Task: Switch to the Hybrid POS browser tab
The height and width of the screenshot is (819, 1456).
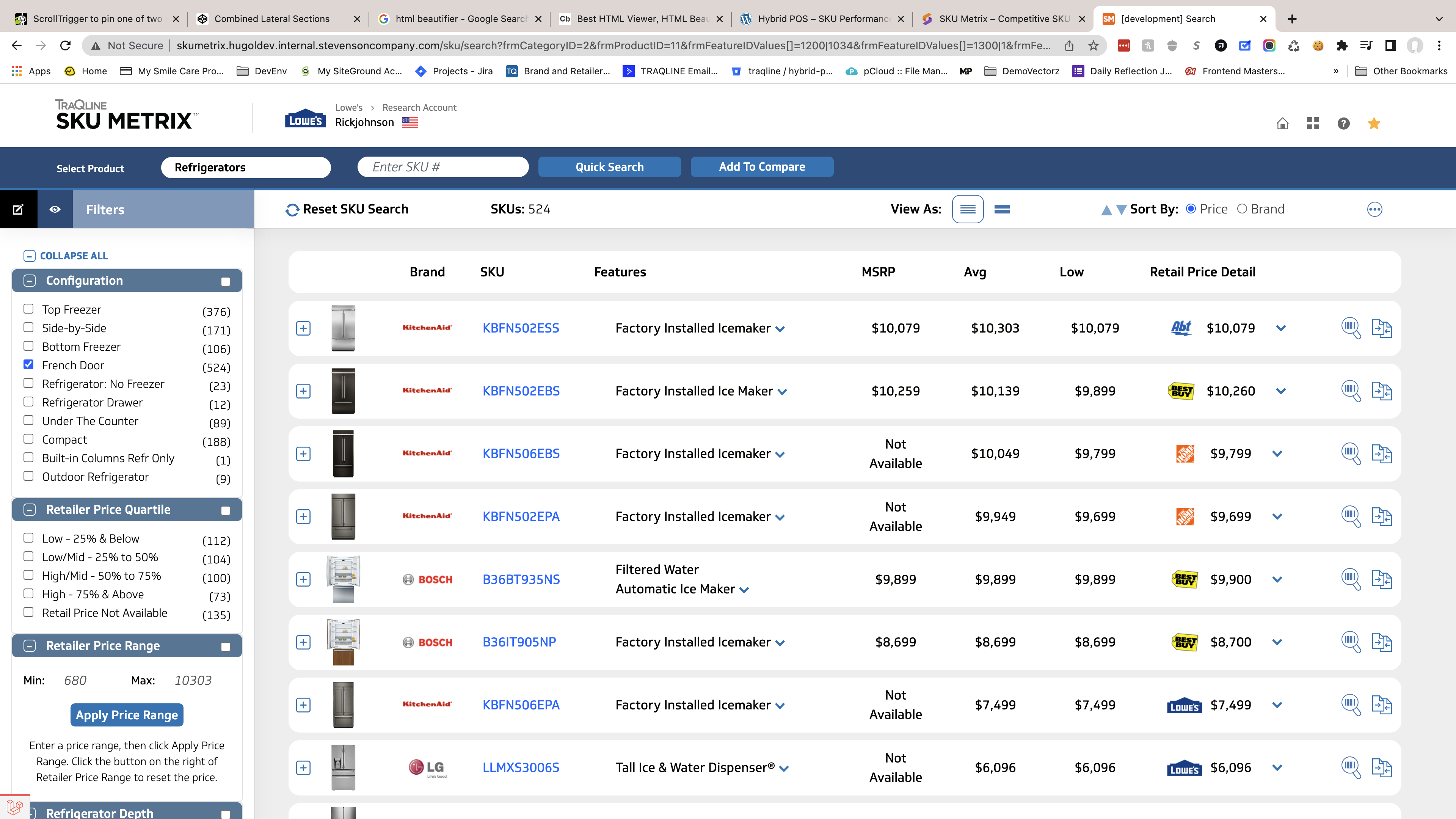Action: 823,19
